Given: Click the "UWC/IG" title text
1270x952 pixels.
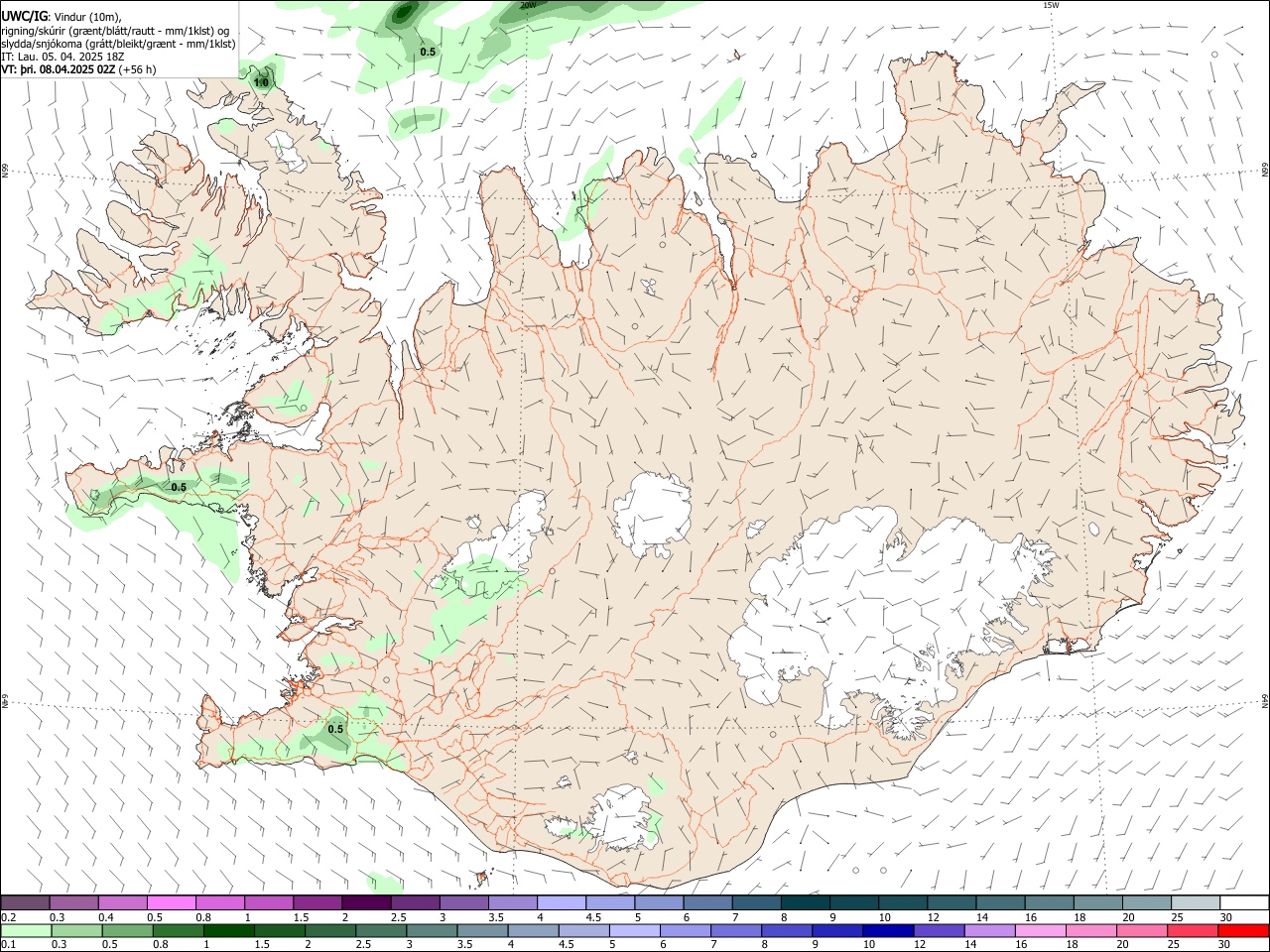Looking at the screenshot, I should [x=24, y=16].
